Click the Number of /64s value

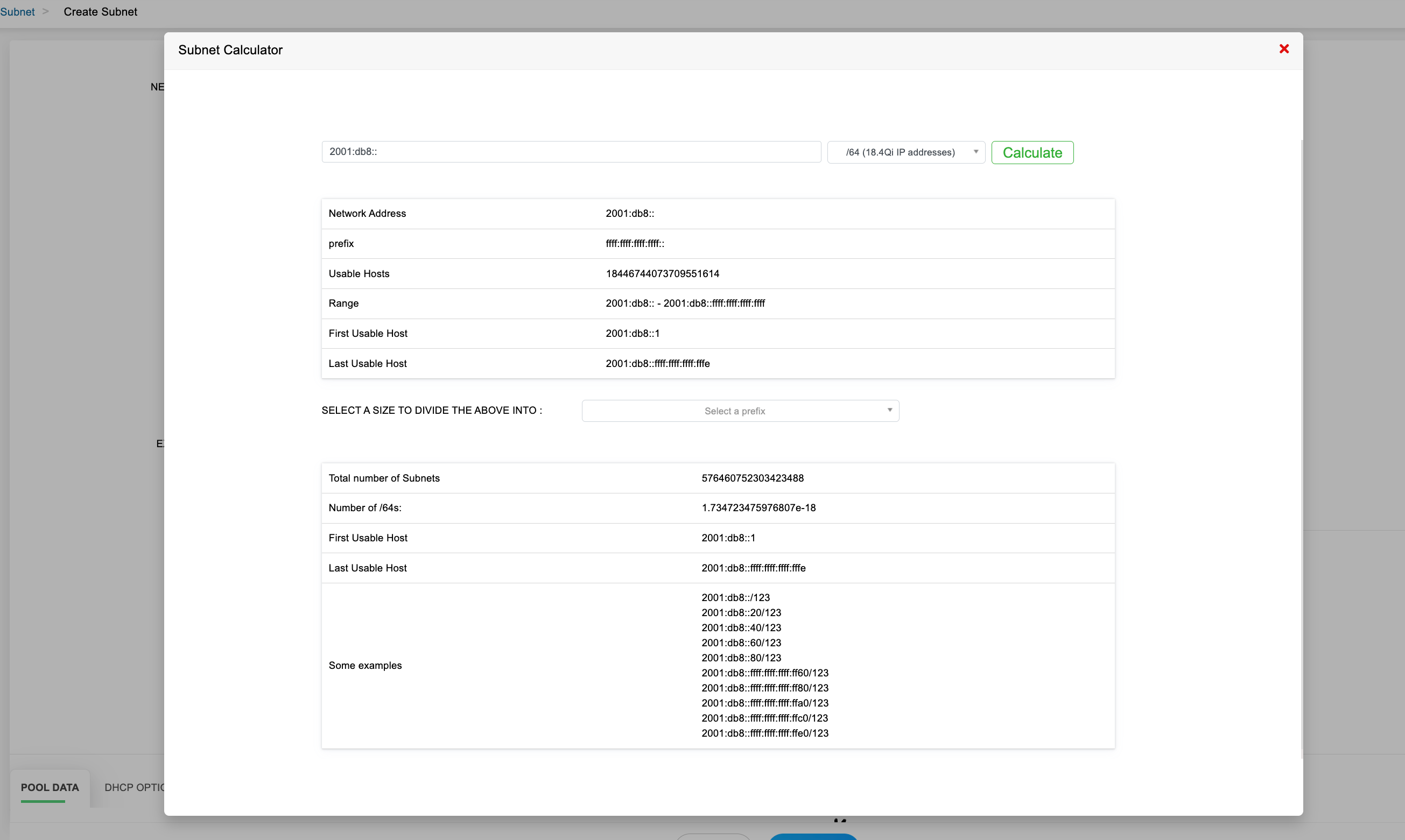click(x=758, y=508)
